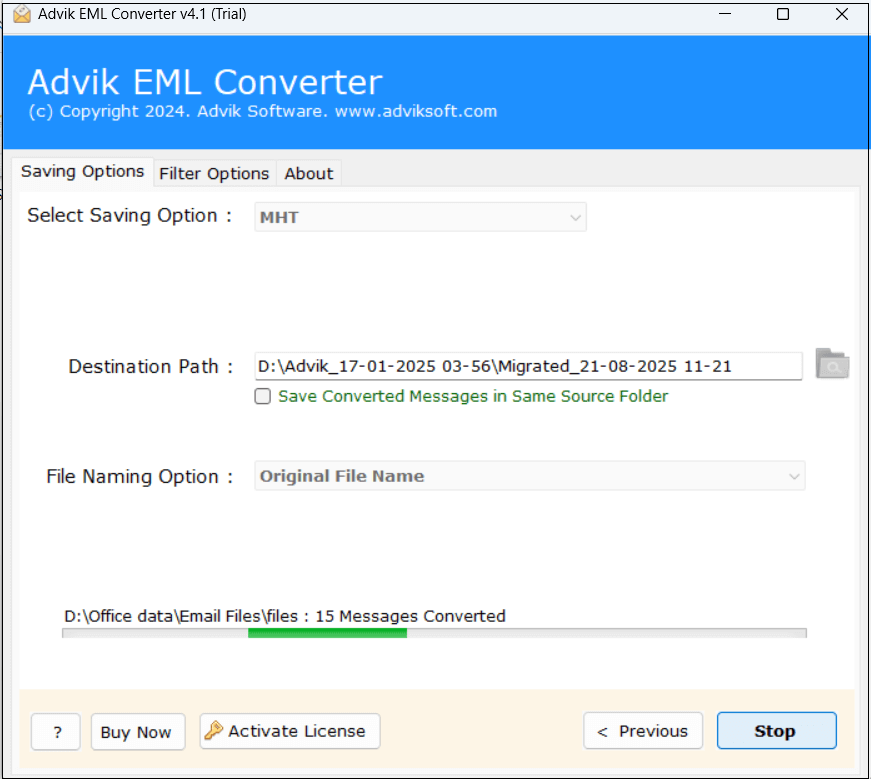Click the '15 Messages Converted' status text
This screenshot has height=779, width=871.
[411, 616]
